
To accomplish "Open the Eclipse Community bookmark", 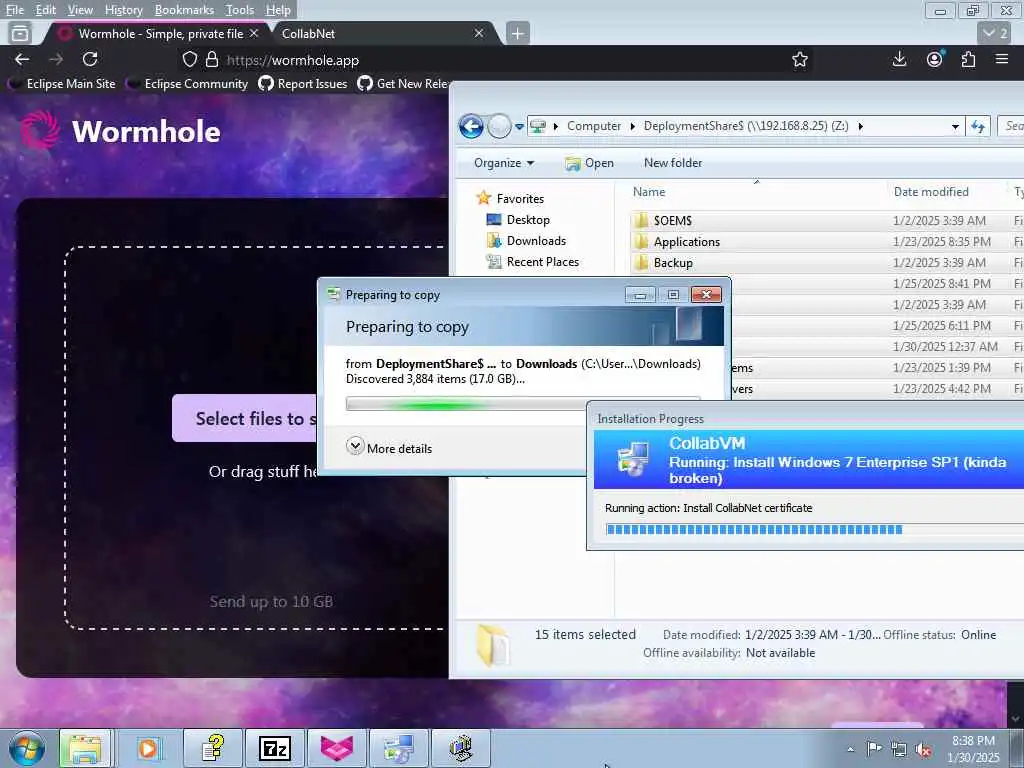I will click(187, 84).
